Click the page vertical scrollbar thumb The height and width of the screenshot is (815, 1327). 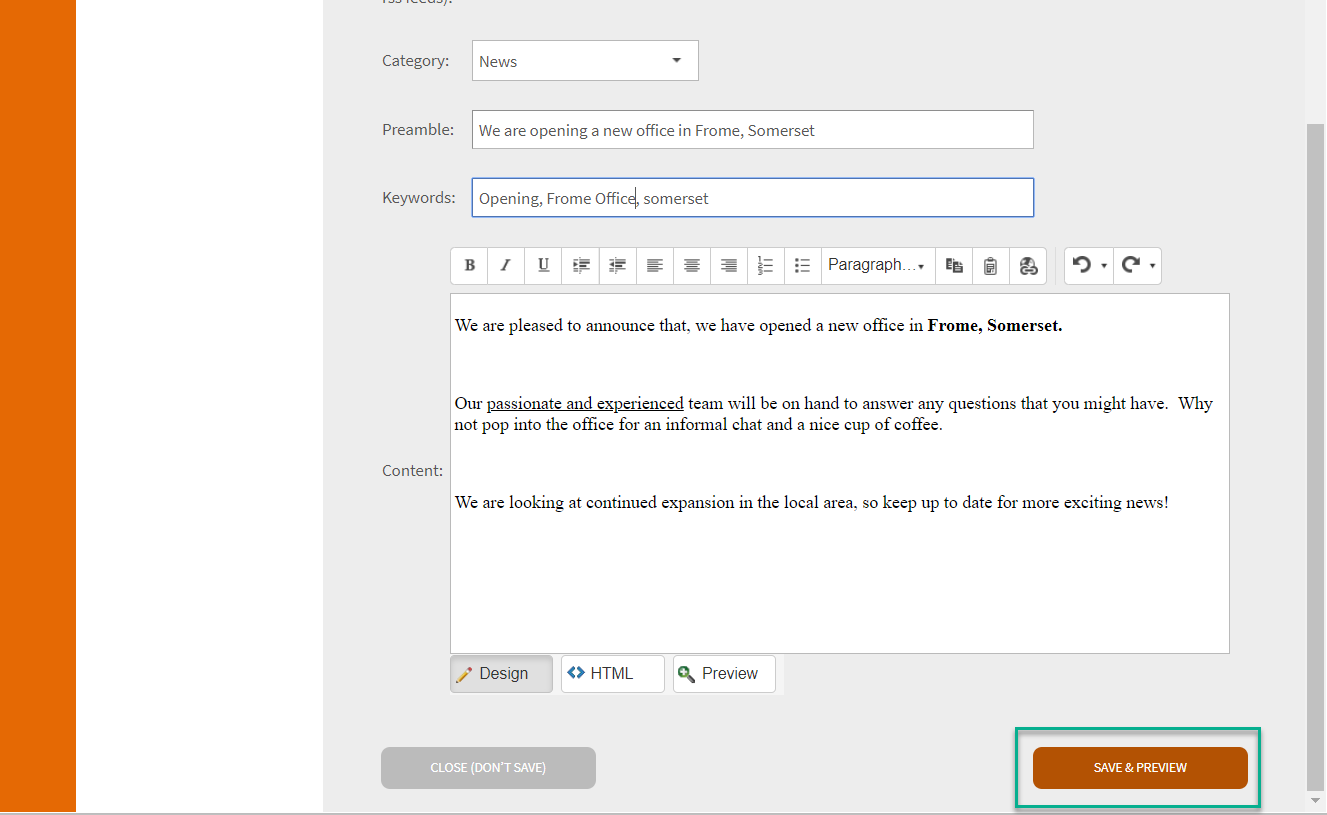(1316, 456)
